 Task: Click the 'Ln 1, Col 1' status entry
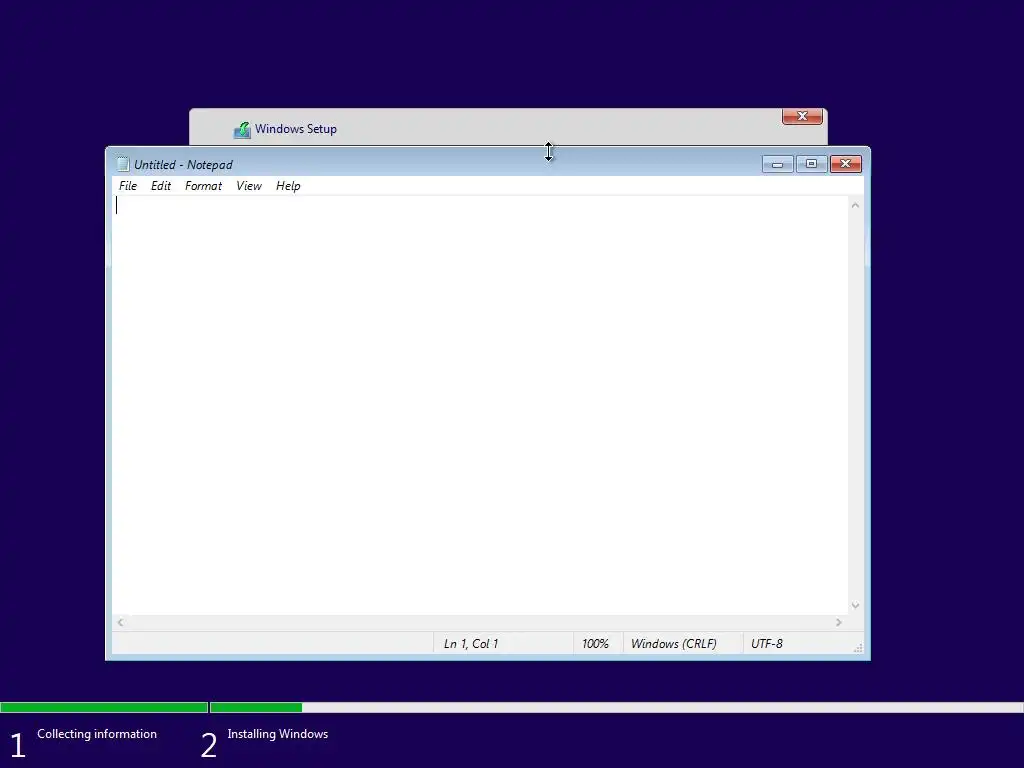point(471,644)
